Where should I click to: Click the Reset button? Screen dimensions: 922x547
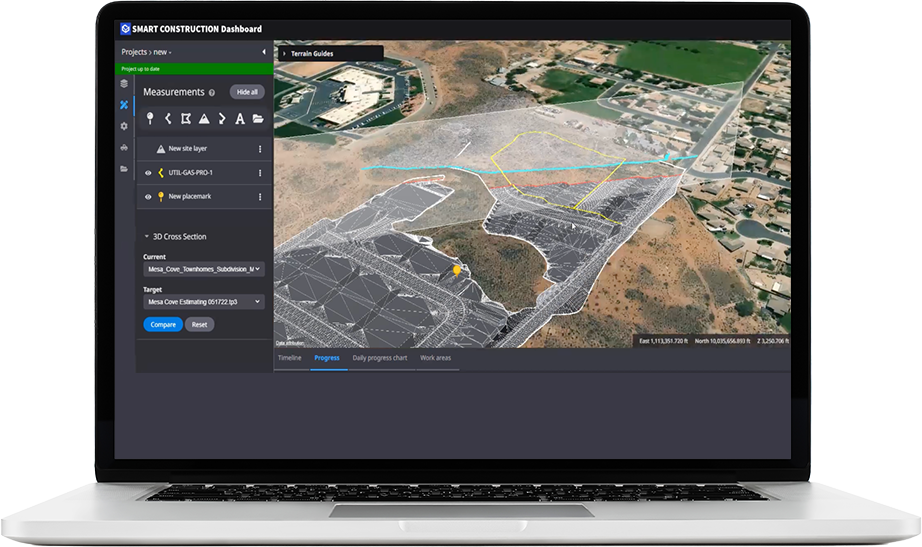pyautogui.click(x=199, y=325)
